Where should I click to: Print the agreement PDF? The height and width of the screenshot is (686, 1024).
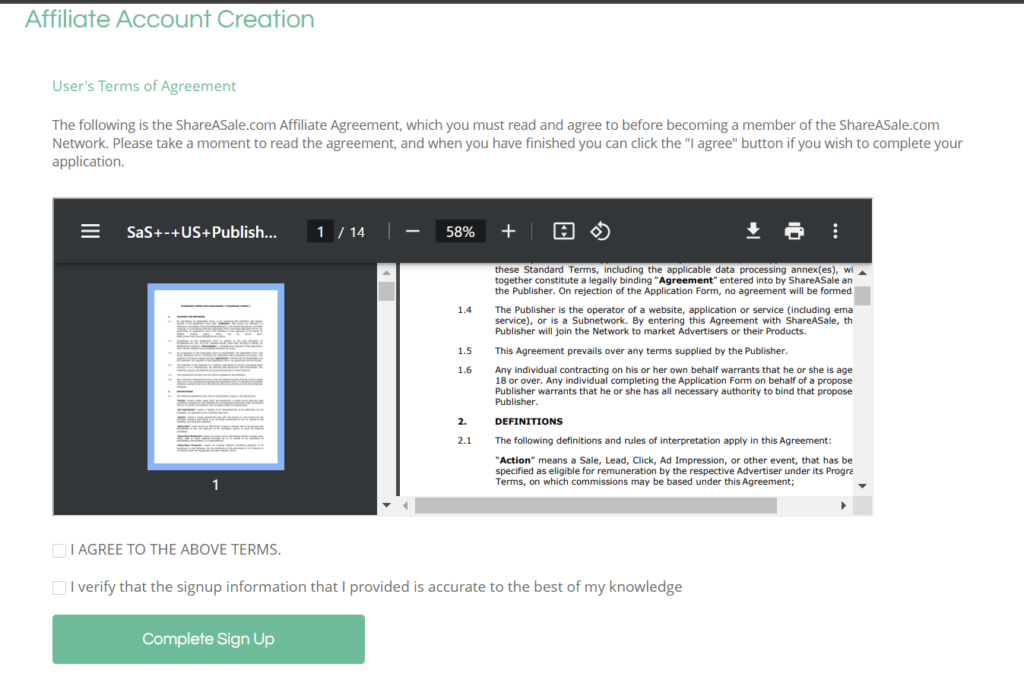coord(794,231)
